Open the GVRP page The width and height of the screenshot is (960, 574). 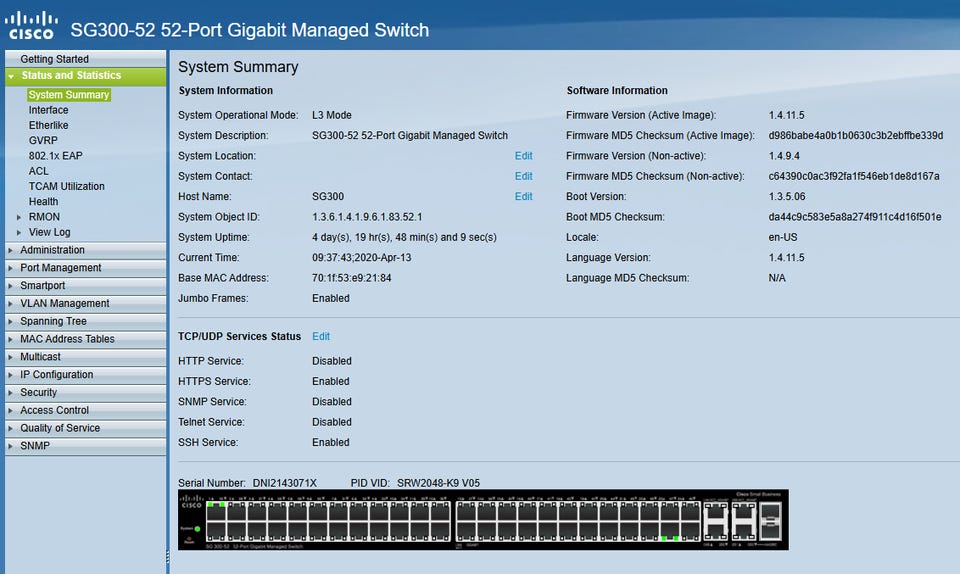click(x=43, y=141)
